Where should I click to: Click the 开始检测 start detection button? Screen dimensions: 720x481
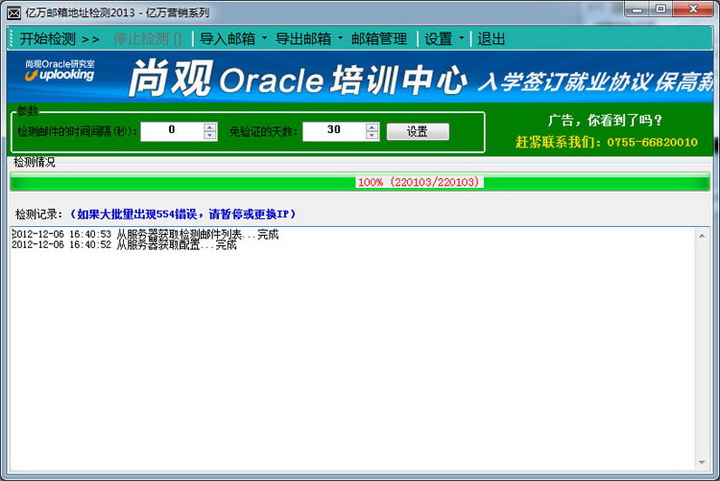(x=59, y=39)
